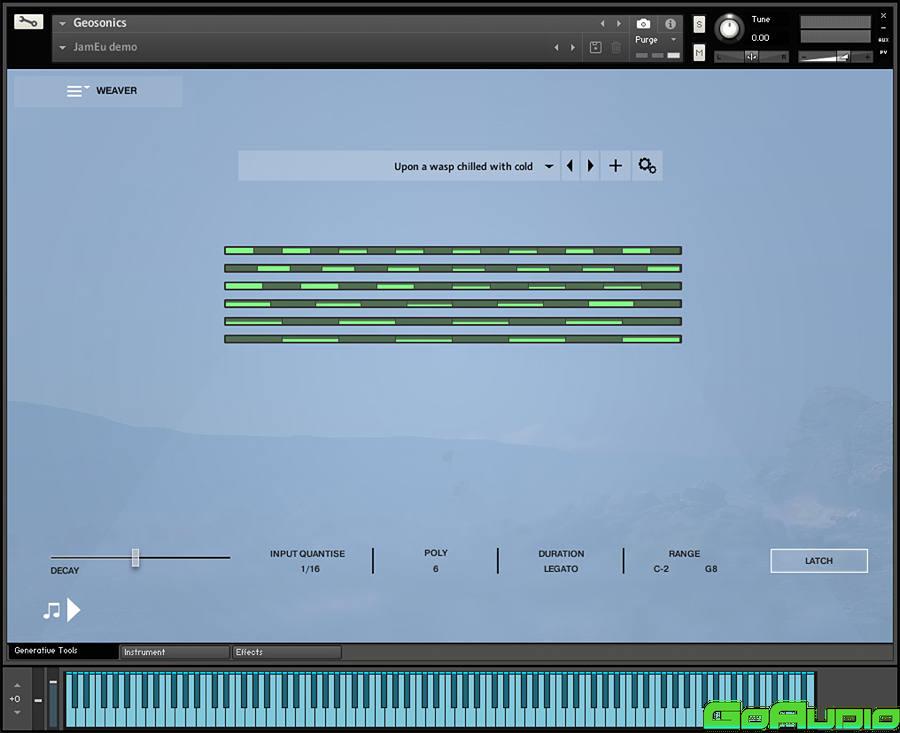Expand the Geosonics instrument dropdown arrow
900x733 pixels.
63,24
